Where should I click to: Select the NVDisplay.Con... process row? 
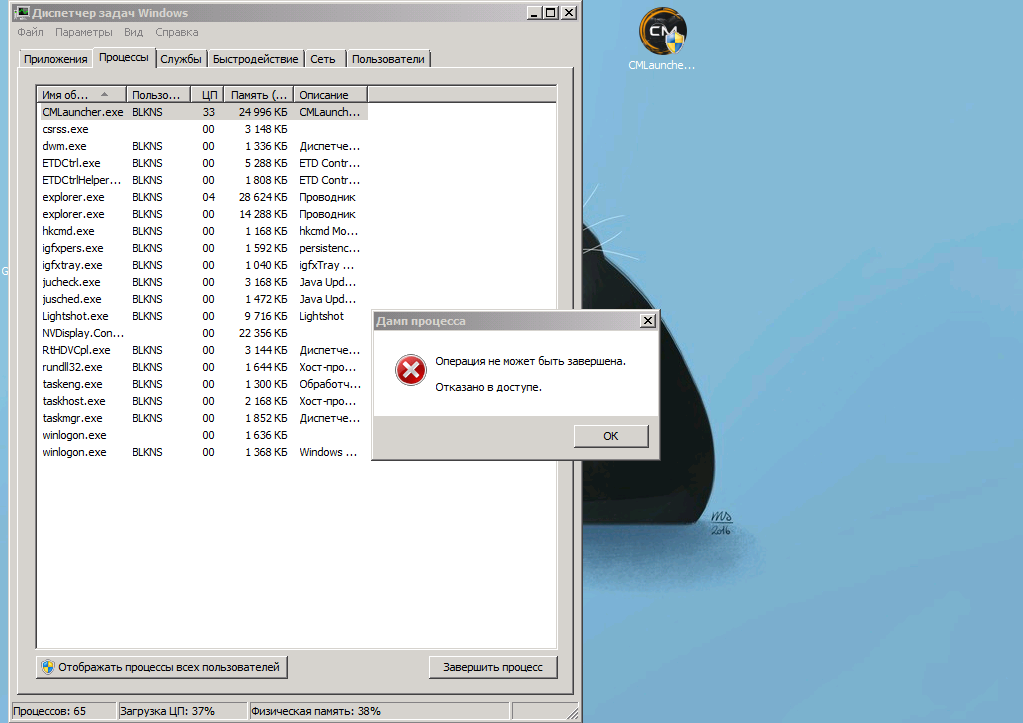click(203, 333)
